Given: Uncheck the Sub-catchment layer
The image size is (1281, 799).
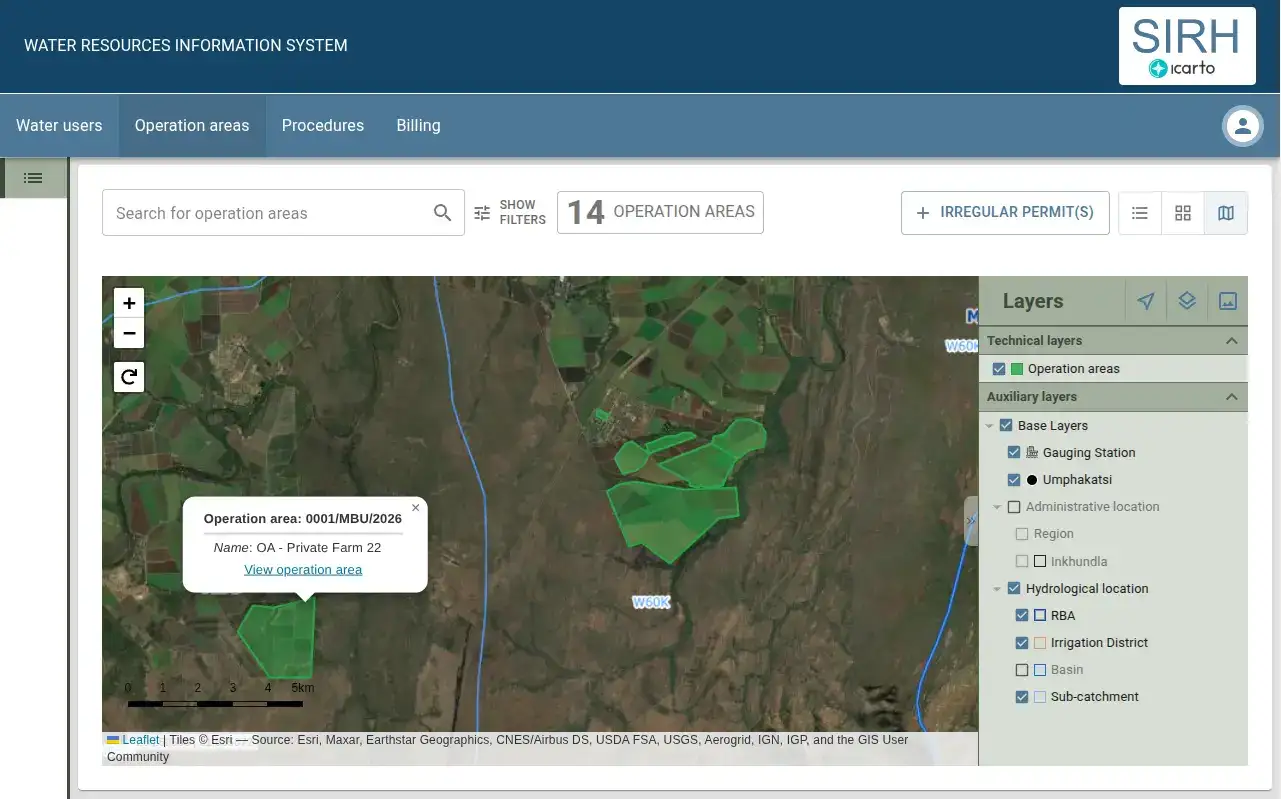Looking at the screenshot, I should point(1022,697).
